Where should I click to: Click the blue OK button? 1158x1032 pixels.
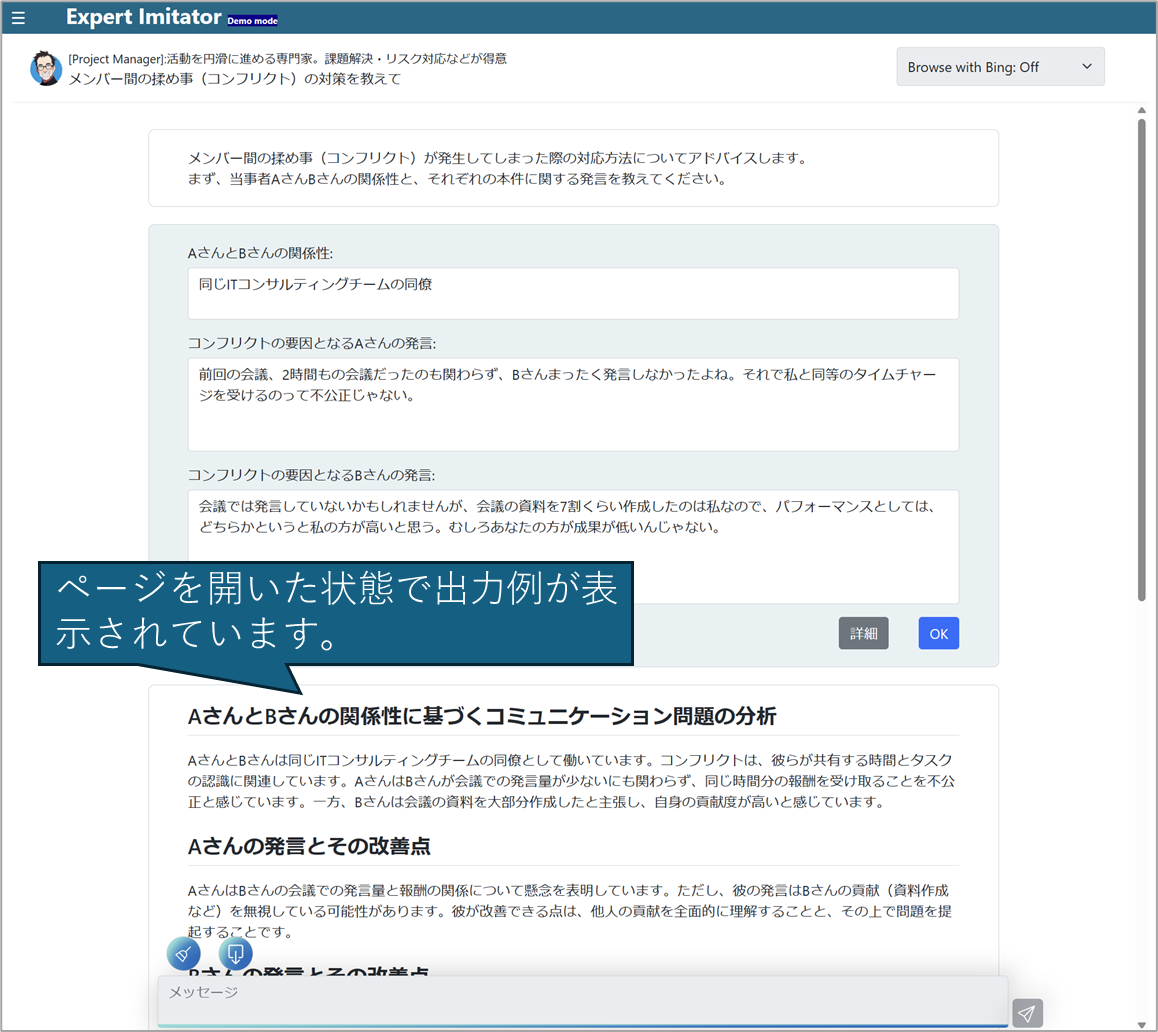click(939, 634)
